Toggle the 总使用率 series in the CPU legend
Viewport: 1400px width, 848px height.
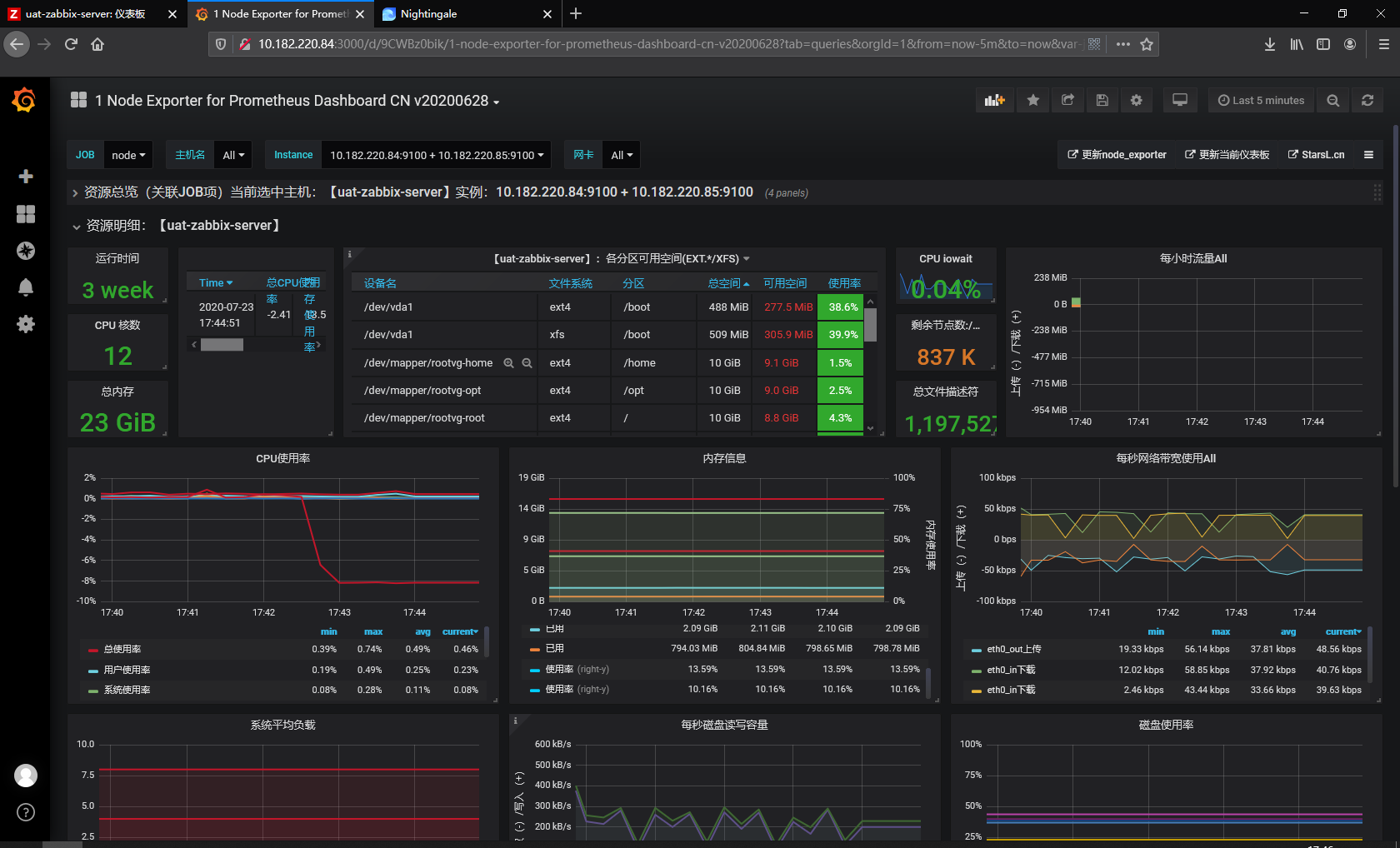pos(122,649)
